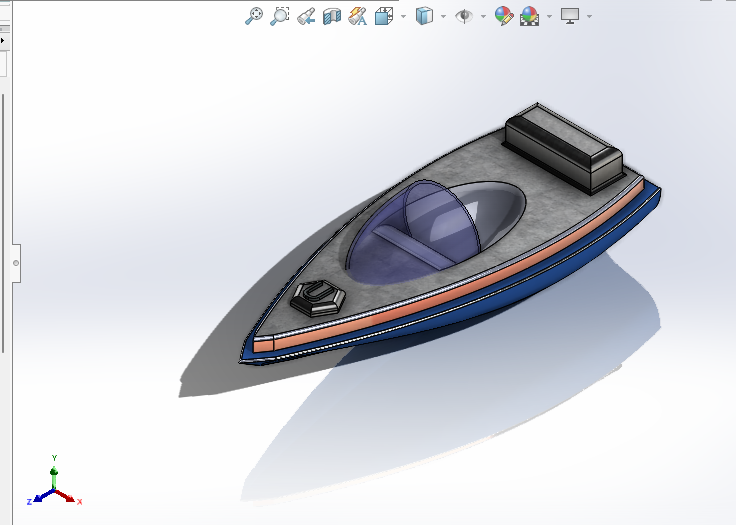Expand the Apply Scene dropdown arrow

coord(549,16)
